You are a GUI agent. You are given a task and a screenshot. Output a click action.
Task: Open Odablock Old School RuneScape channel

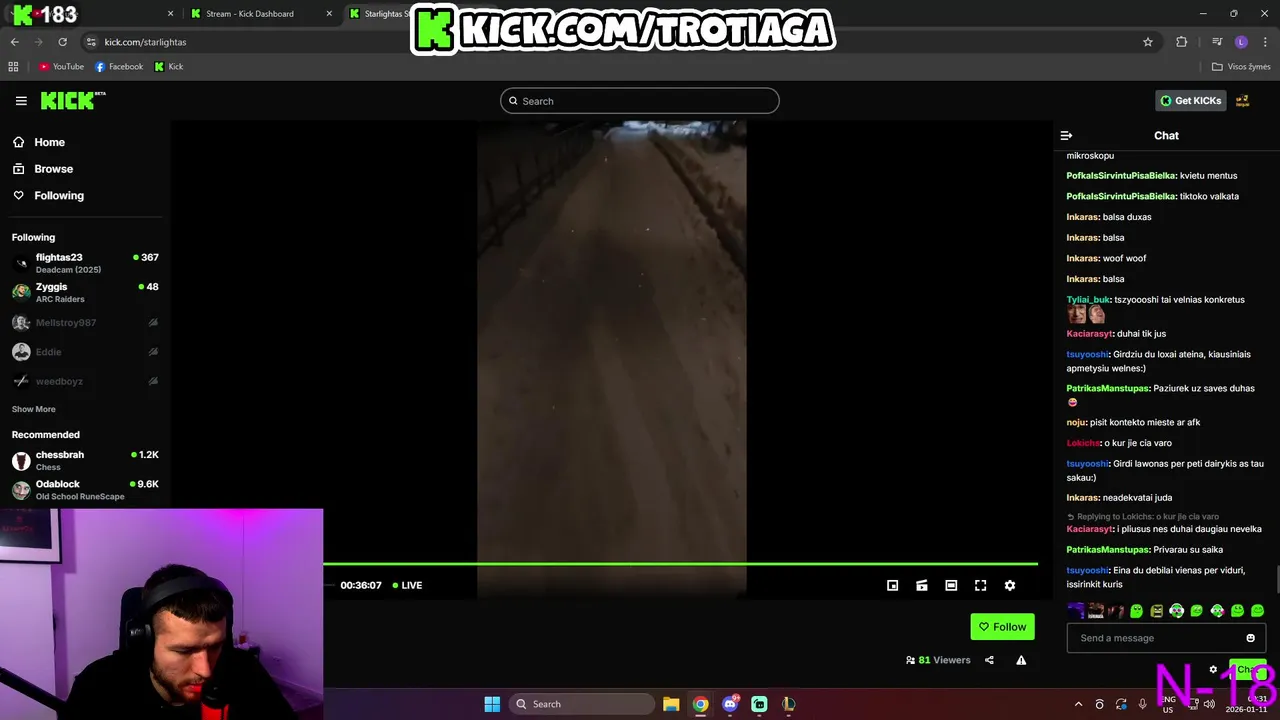click(85, 490)
